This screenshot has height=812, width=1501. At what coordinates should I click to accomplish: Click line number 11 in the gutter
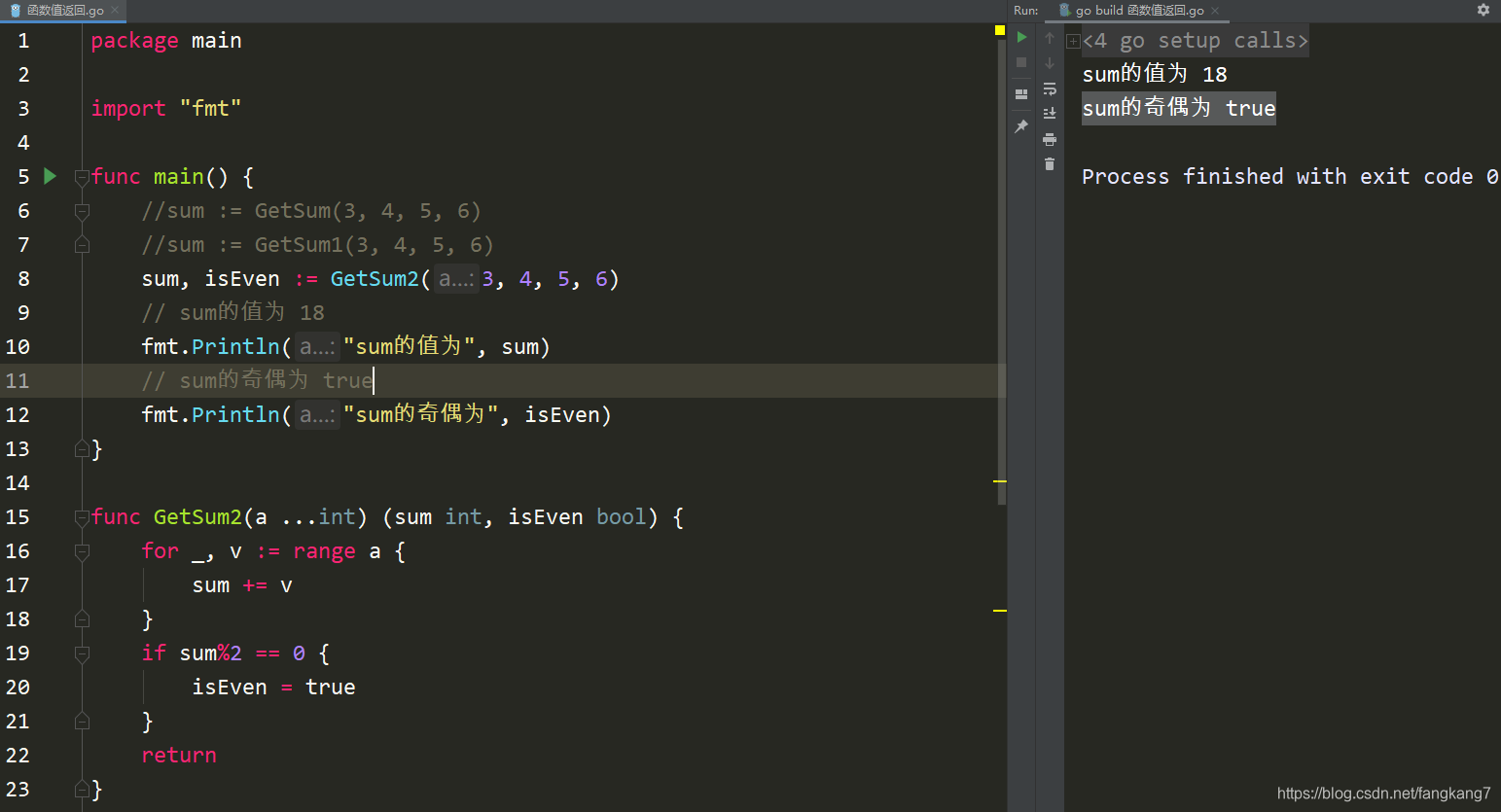tap(18, 381)
